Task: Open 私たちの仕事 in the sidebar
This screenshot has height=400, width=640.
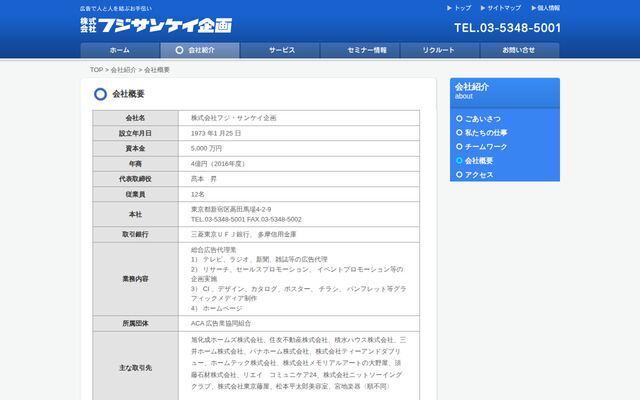Action: pyautogui.click(x=486, y=133)
